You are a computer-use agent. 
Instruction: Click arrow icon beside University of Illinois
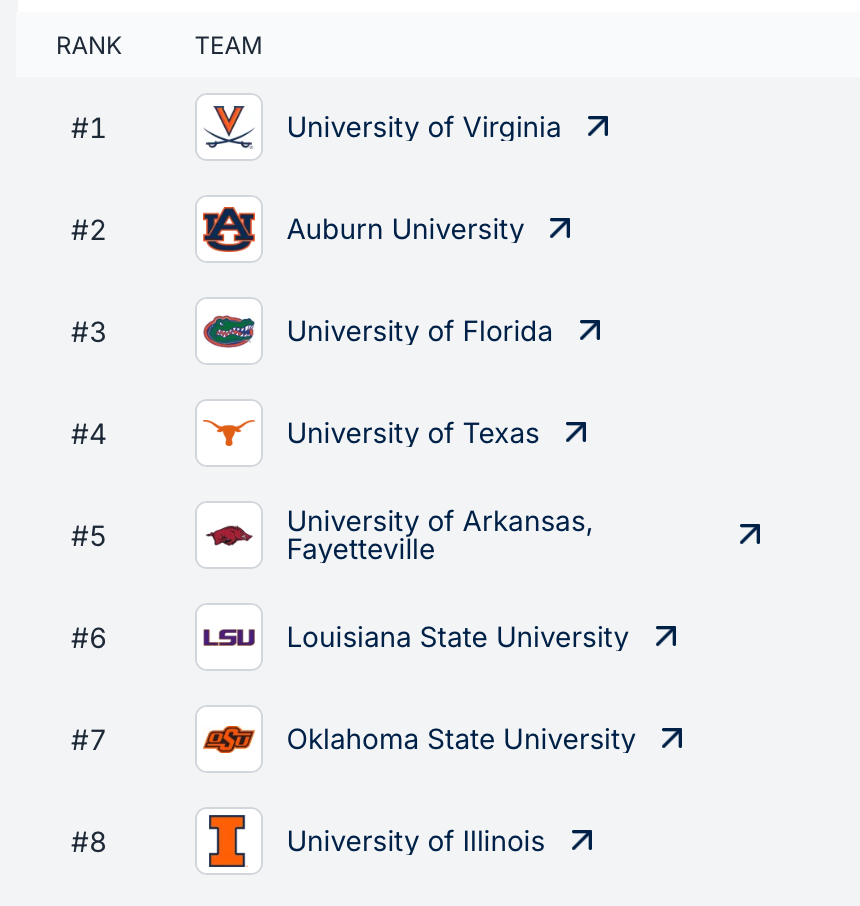pyautogui.click(x=582, y=840)
